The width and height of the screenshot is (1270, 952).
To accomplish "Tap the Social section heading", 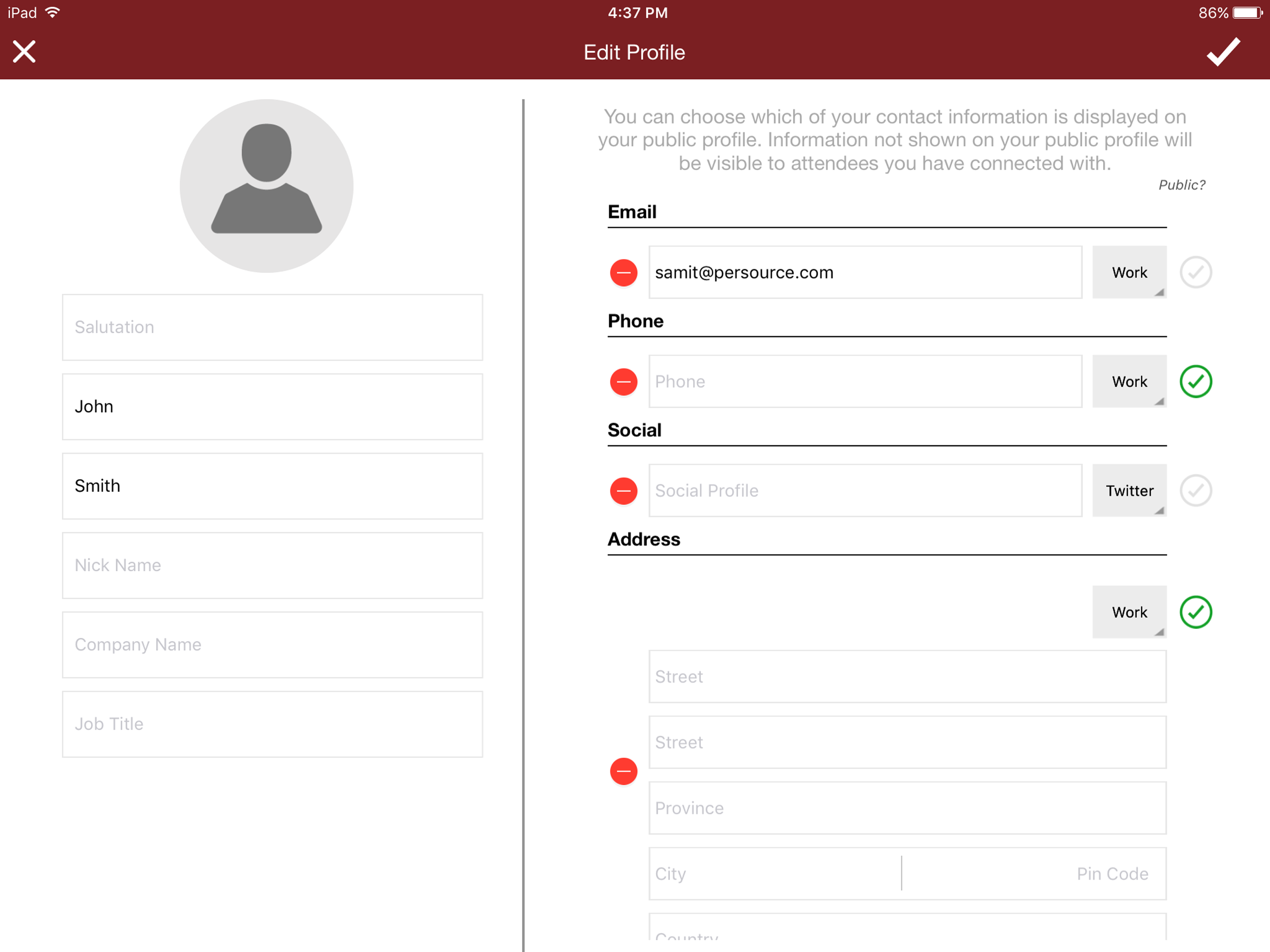I will [635, 430].
